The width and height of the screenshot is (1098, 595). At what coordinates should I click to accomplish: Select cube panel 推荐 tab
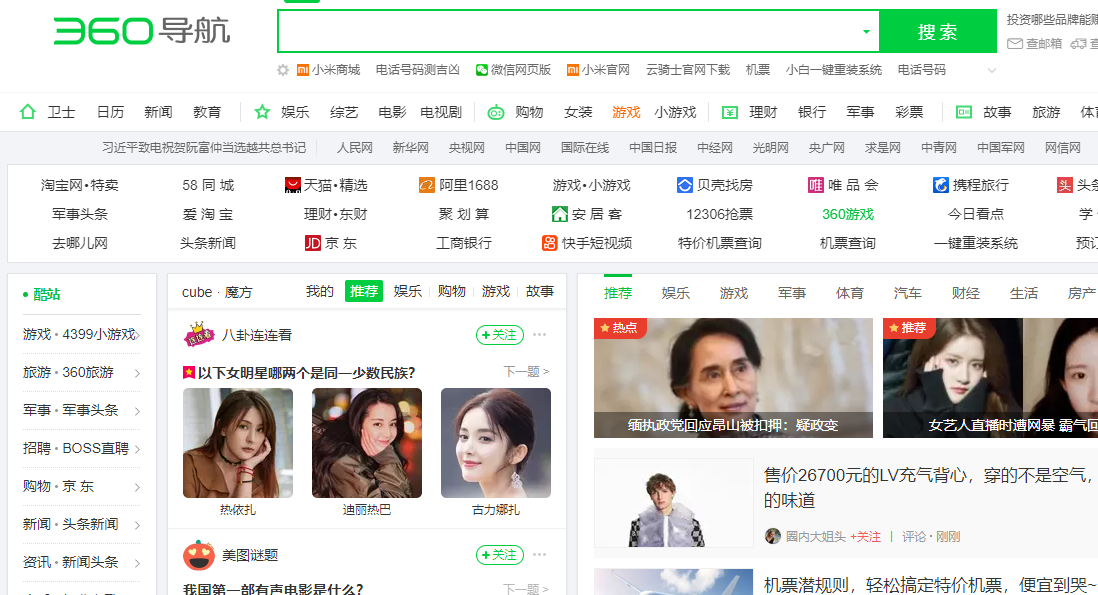(x=364, y=291)
